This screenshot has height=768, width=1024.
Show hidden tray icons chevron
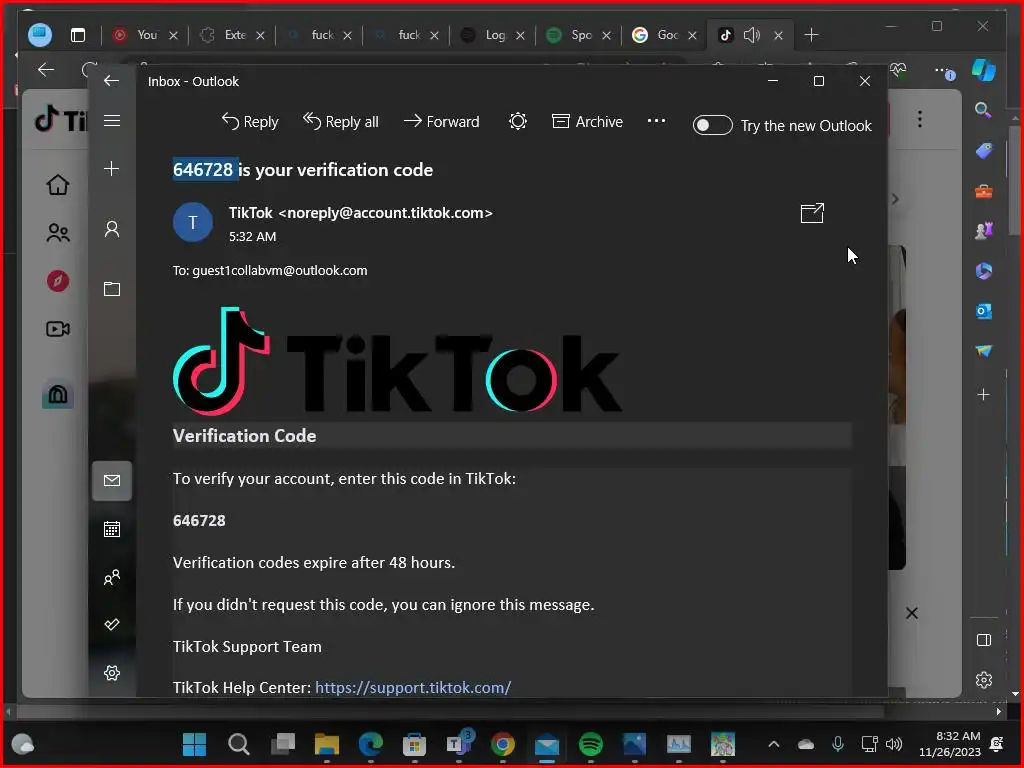(x=774, y=744)
